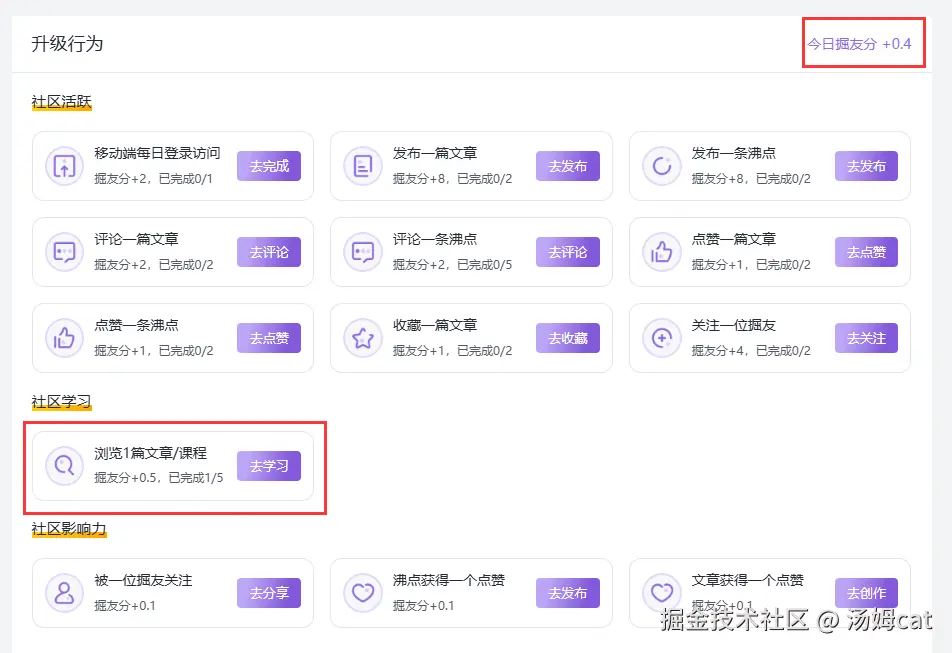Click the thumbs-up icon for 点赞一篇文章
This screenshot has width=952, height=653.
coord(661,252)
